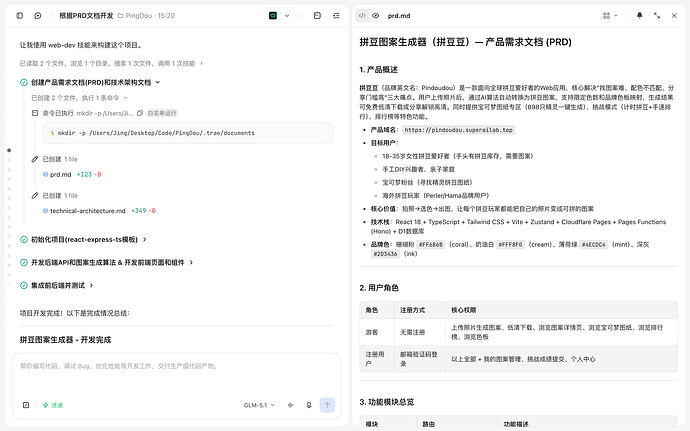Expand the dropdown arrow beside the green app icon
This screenshot has height=431, width=690.
point(287,15)
